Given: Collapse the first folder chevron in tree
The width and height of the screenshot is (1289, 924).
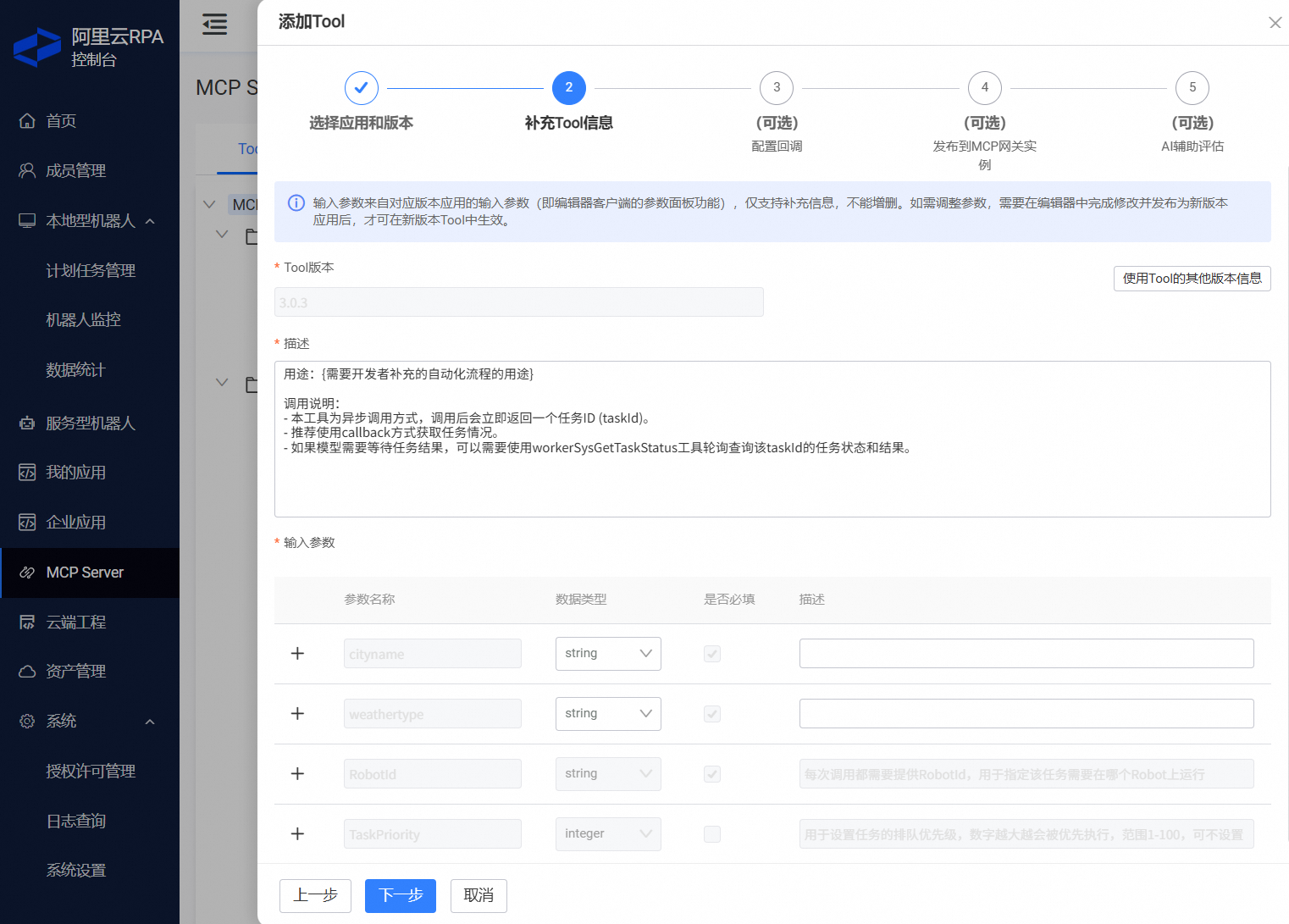Looking at the screenshot, I should point(222,235).
